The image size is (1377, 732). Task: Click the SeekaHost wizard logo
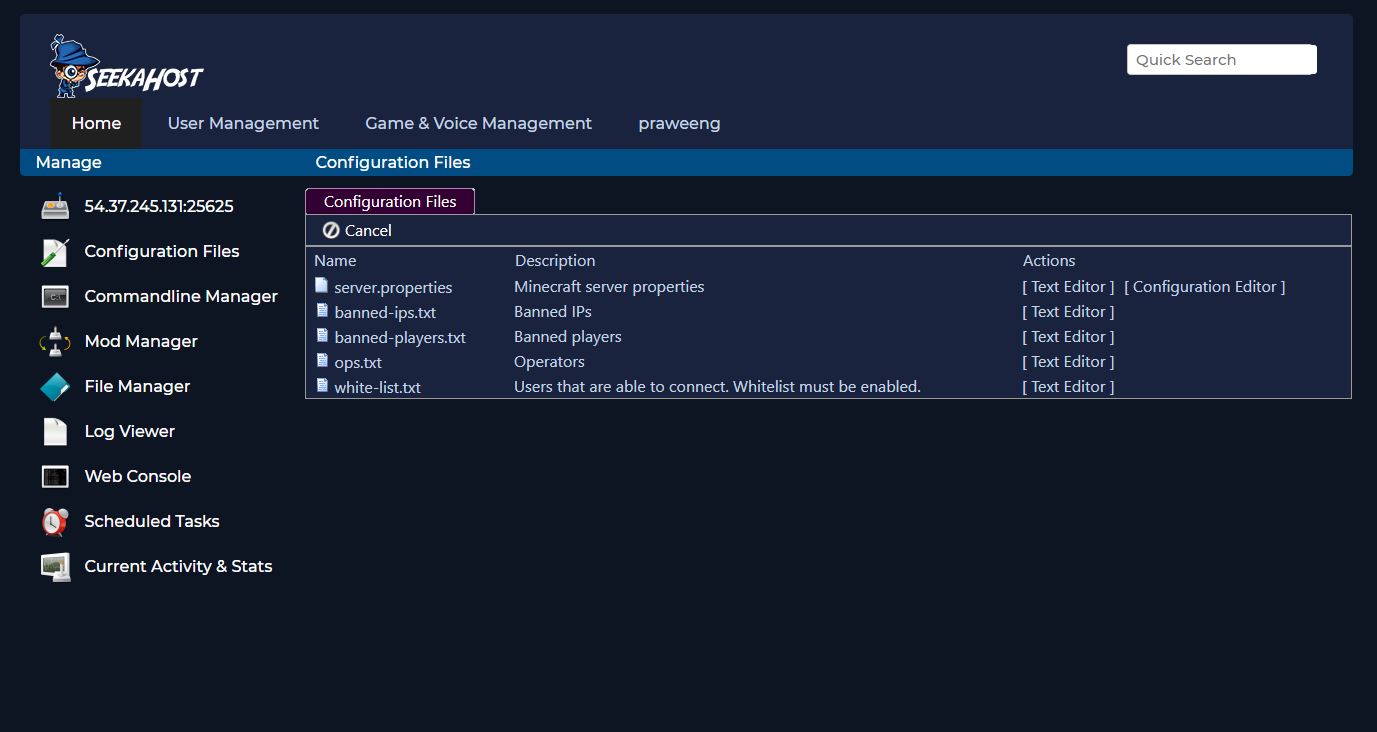(x=126, y=66)
